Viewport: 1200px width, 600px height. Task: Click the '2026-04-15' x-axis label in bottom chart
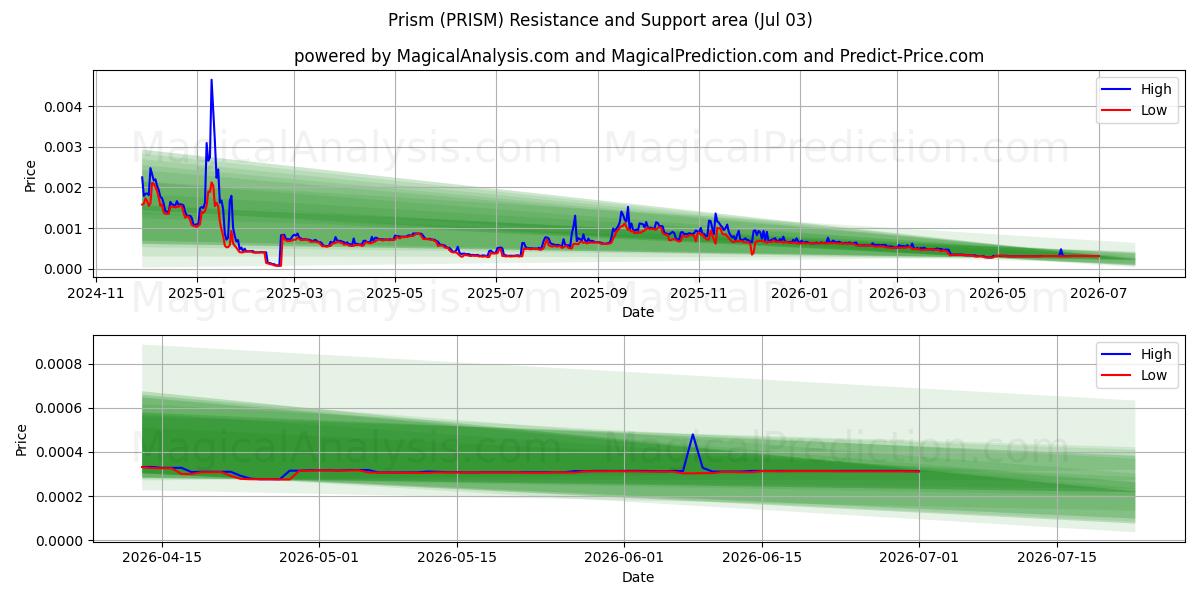pyautogui.click(x=162, y=558)
